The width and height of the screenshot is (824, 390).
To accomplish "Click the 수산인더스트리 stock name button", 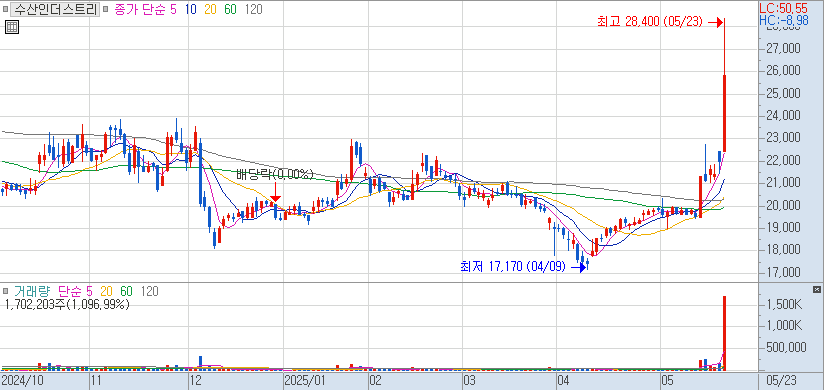I will coord(56,9).
